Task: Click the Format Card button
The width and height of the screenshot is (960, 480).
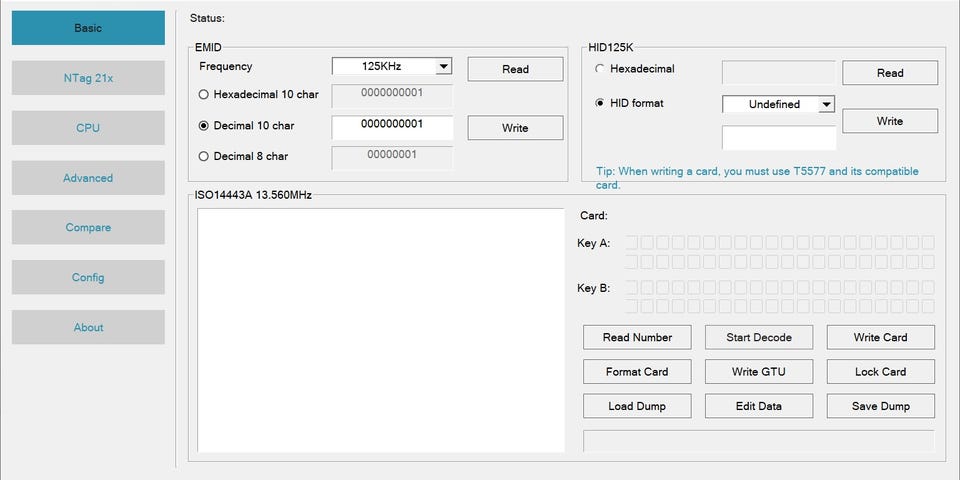Action: (637, 372)
